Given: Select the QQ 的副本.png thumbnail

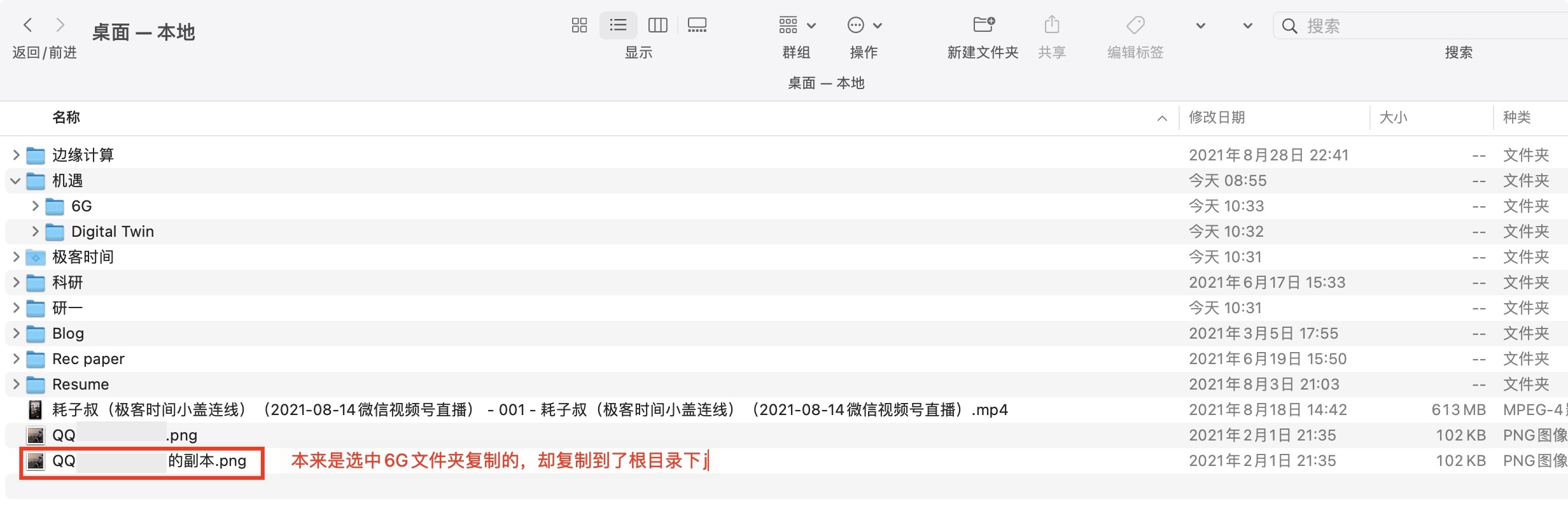Looking at the screenshot, I should tap(36, 461).
